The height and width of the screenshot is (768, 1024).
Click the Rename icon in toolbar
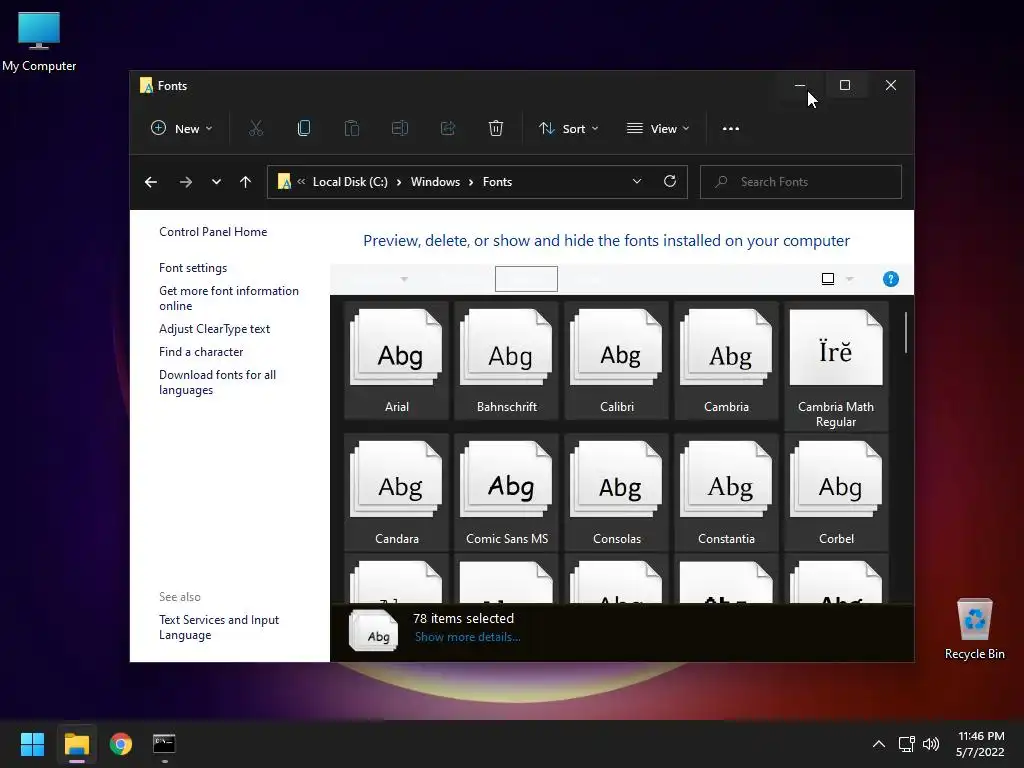[400, 129]
